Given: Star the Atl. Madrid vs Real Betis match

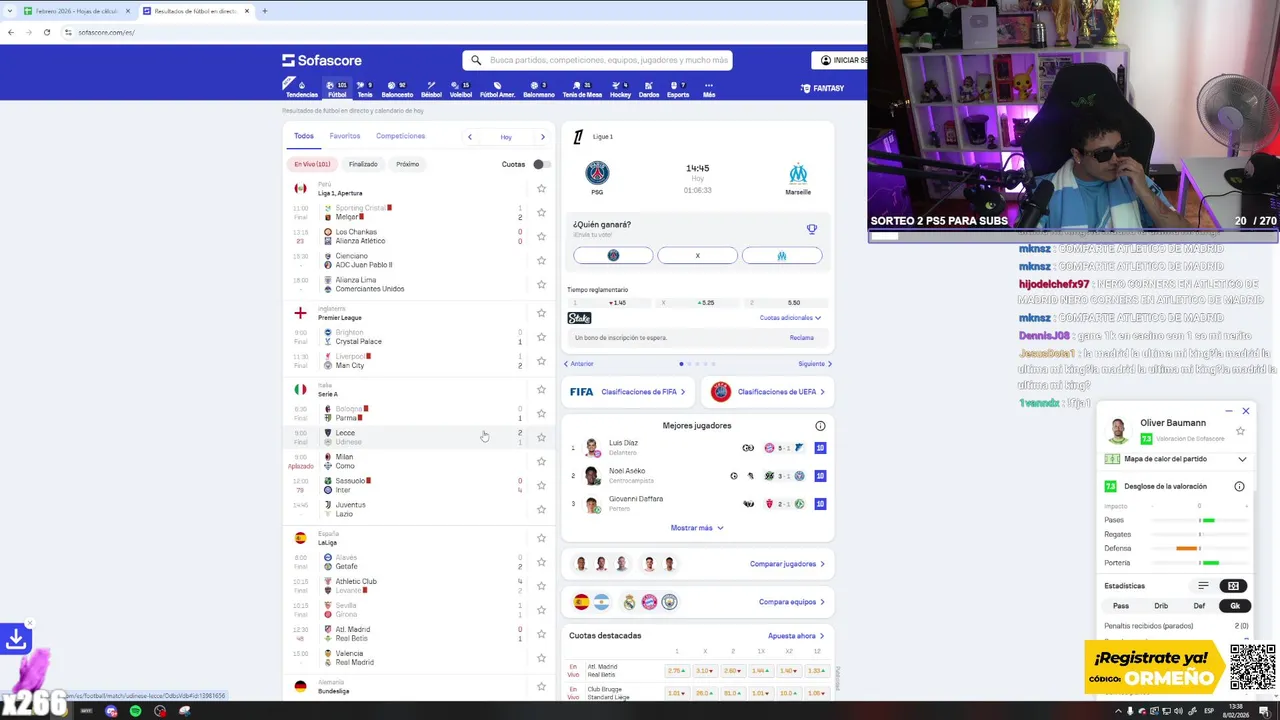Looking at the screenshot, I should [541, 634].
